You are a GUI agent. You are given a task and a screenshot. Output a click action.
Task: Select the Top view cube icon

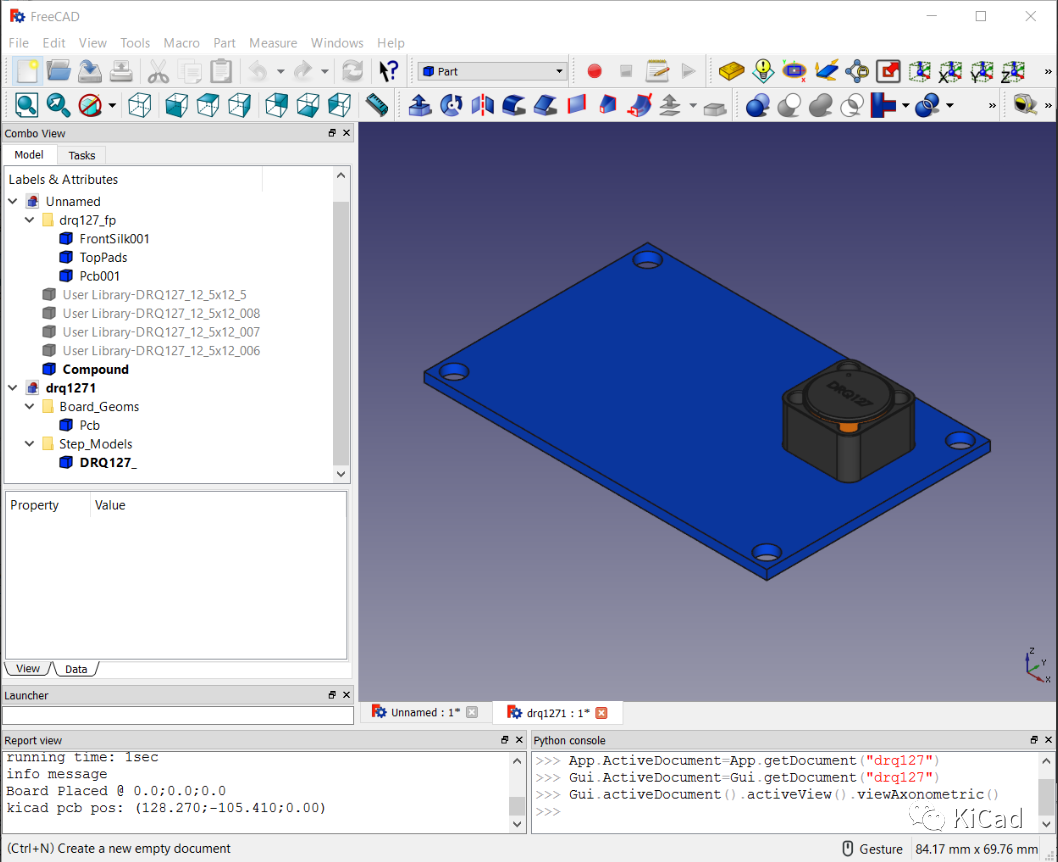tap(208, 105)
